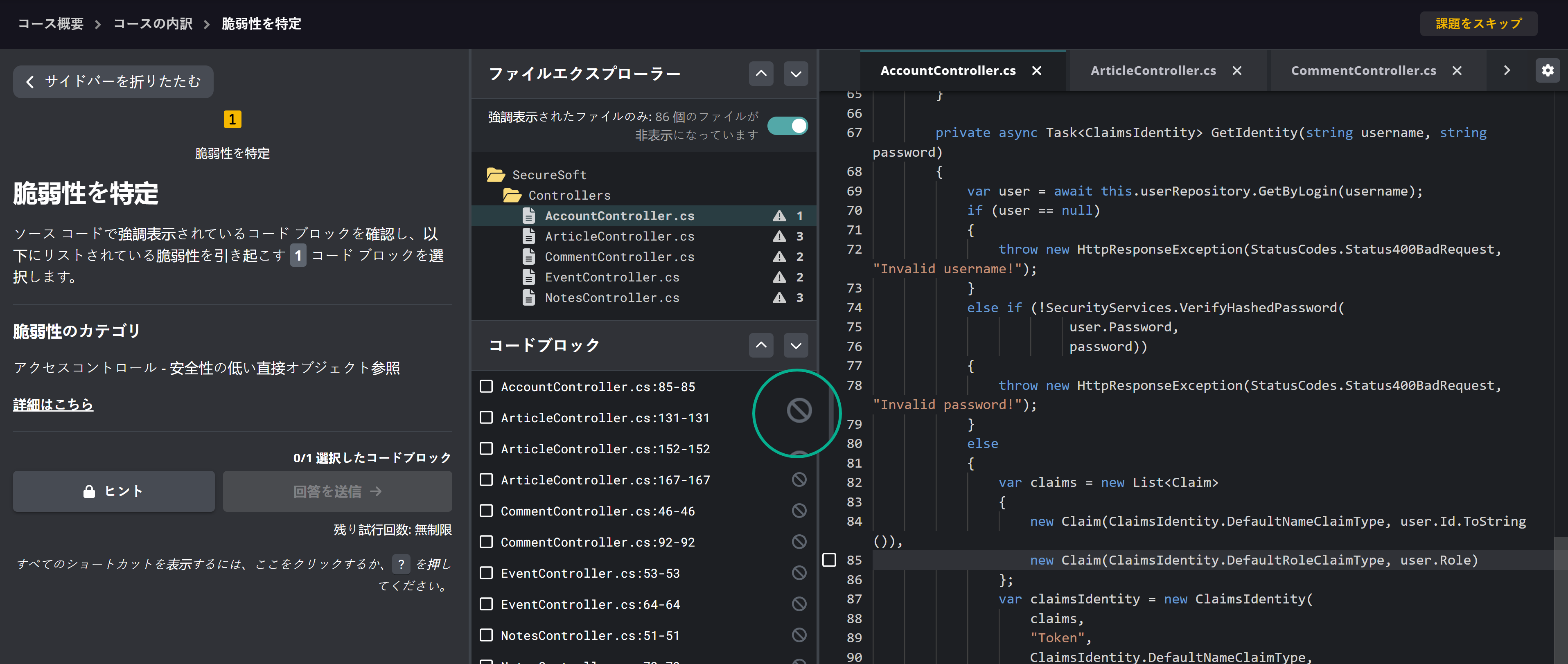Click the blocked icon for AccountController.cs:85-85
The height and width of the screenshot is (664, 1568).
(799, 411)
